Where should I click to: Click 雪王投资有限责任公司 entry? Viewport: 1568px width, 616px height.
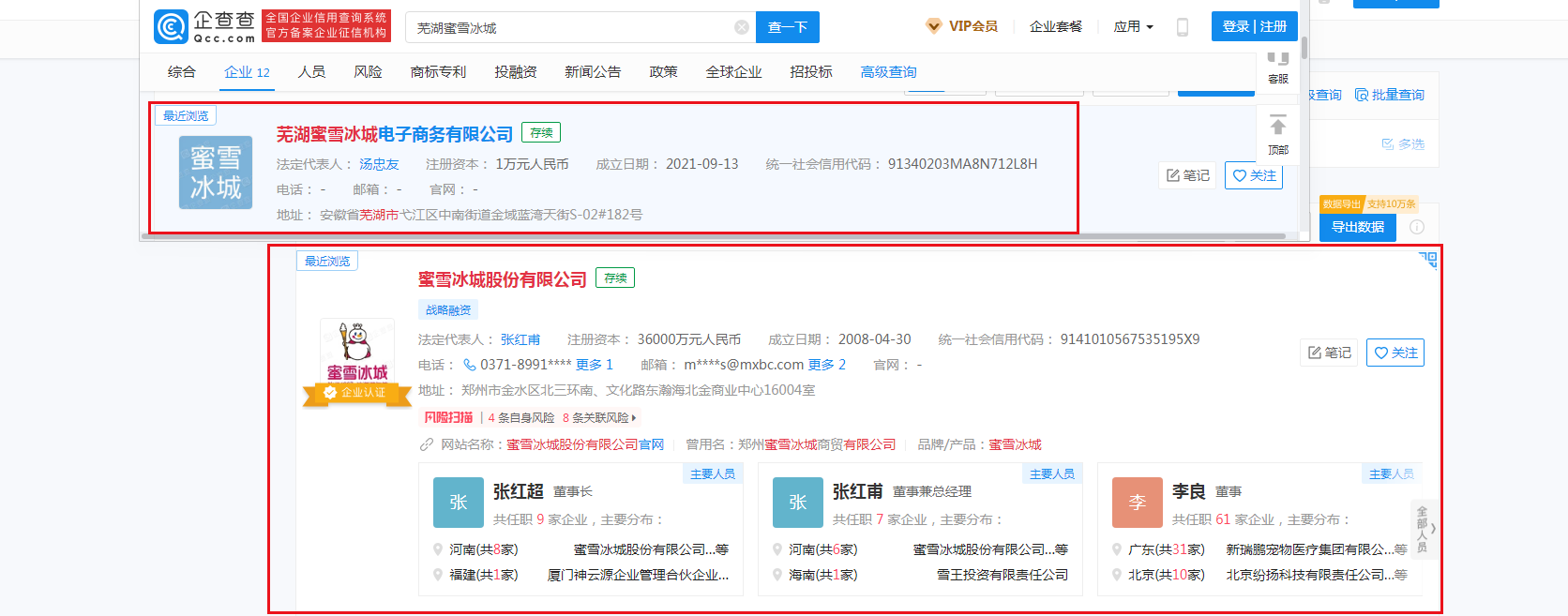click(x=1003, y=575)
